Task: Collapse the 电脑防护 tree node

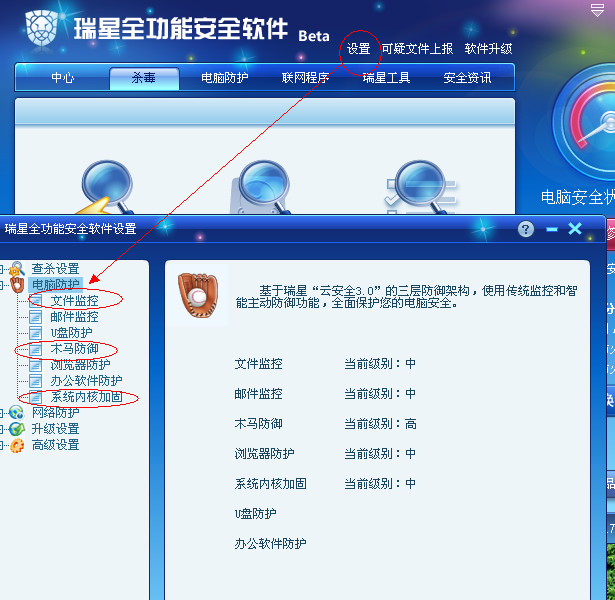Action: [2, 285]
